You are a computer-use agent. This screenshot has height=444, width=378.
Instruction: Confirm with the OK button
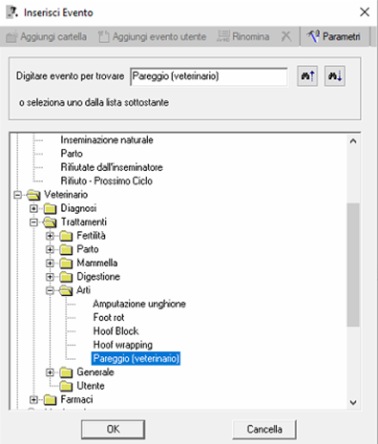(x=113, y=429)
